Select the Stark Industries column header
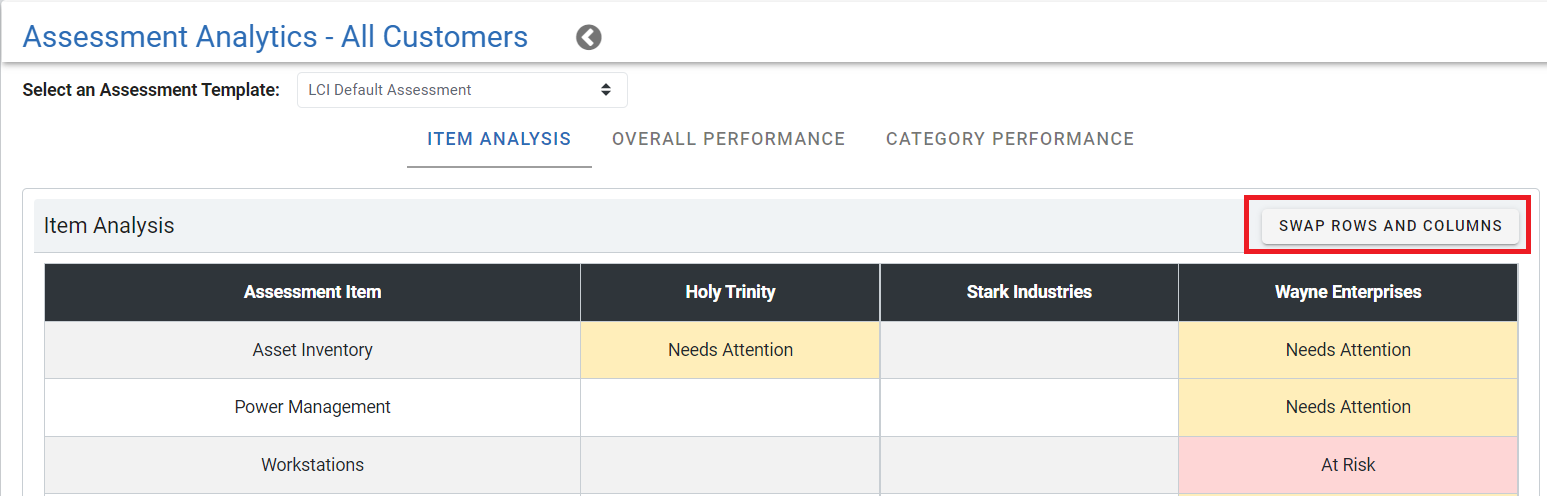The image size is (1547, 496). tap(1029, 292)
